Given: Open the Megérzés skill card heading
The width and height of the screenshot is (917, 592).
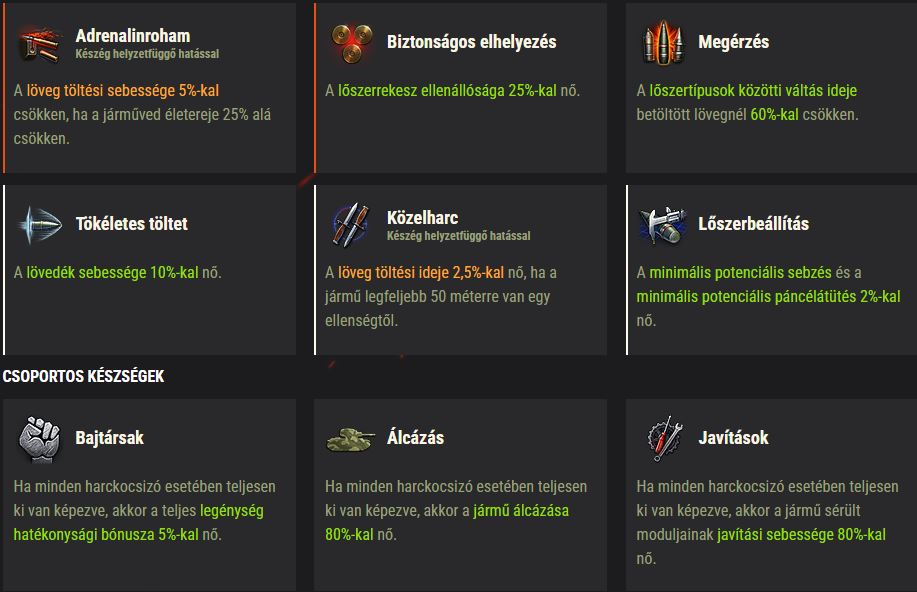Looking at the screenshot, I should pyautogui.click(x=733, y=42).
